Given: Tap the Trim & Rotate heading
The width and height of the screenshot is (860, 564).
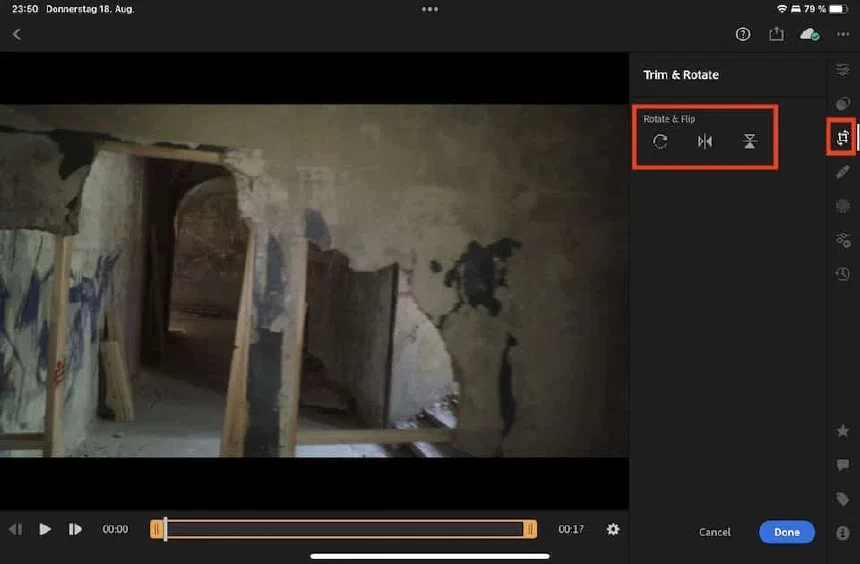Looking at the screenshot, I should click(681, 75).
